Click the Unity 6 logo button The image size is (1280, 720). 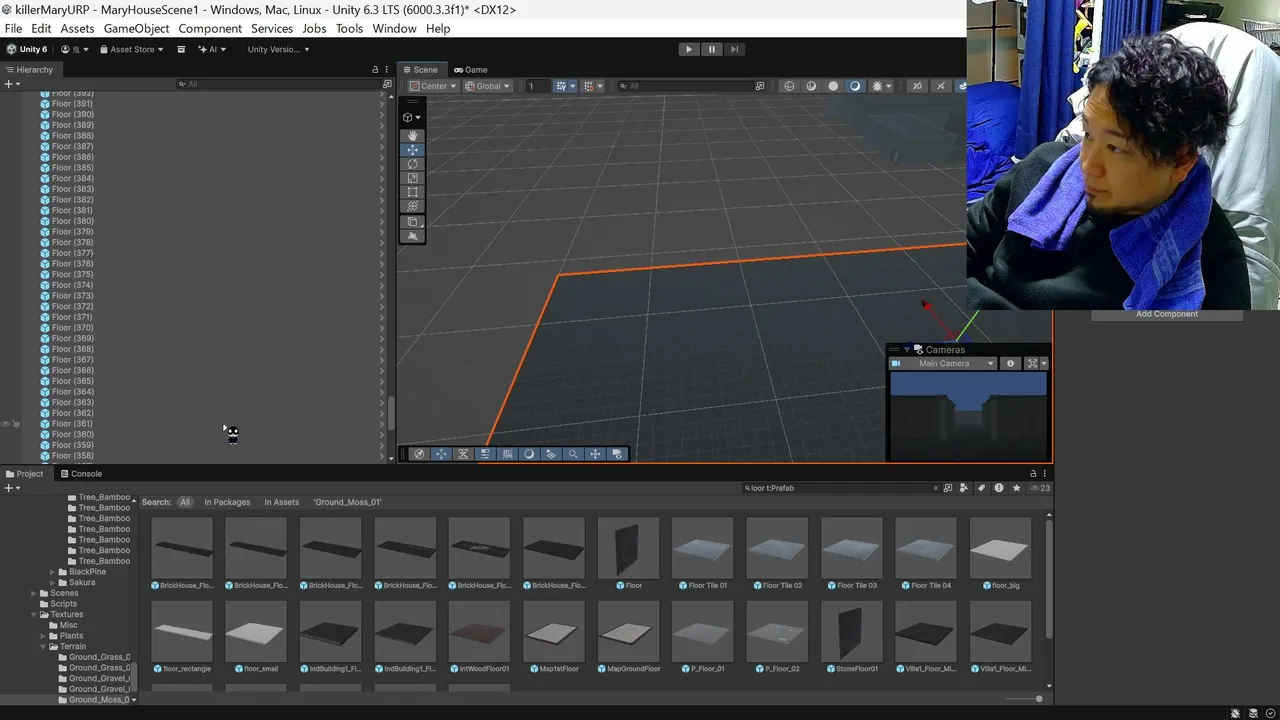click(x=27, y=49)
